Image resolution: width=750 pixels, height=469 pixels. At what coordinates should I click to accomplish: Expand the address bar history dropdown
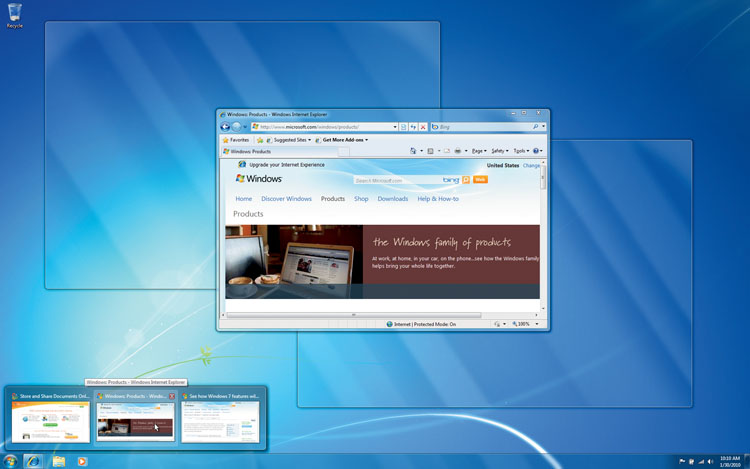pos(395,127)
